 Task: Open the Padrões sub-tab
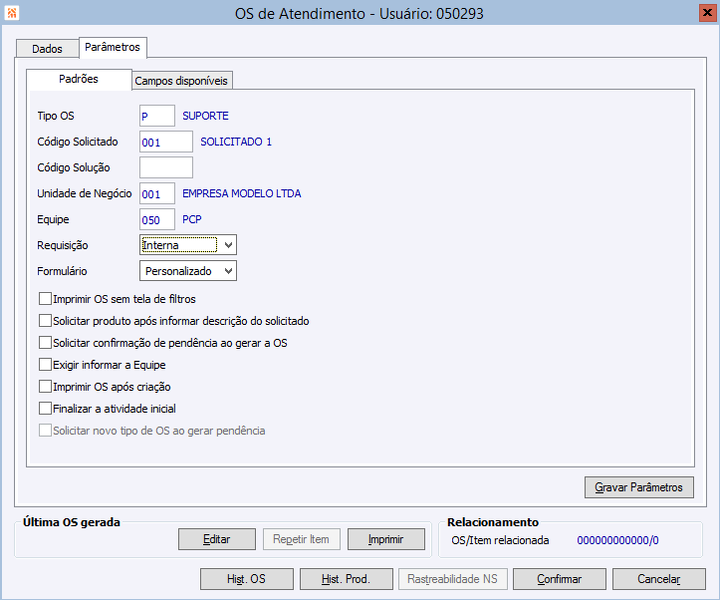tap(79, 79)
